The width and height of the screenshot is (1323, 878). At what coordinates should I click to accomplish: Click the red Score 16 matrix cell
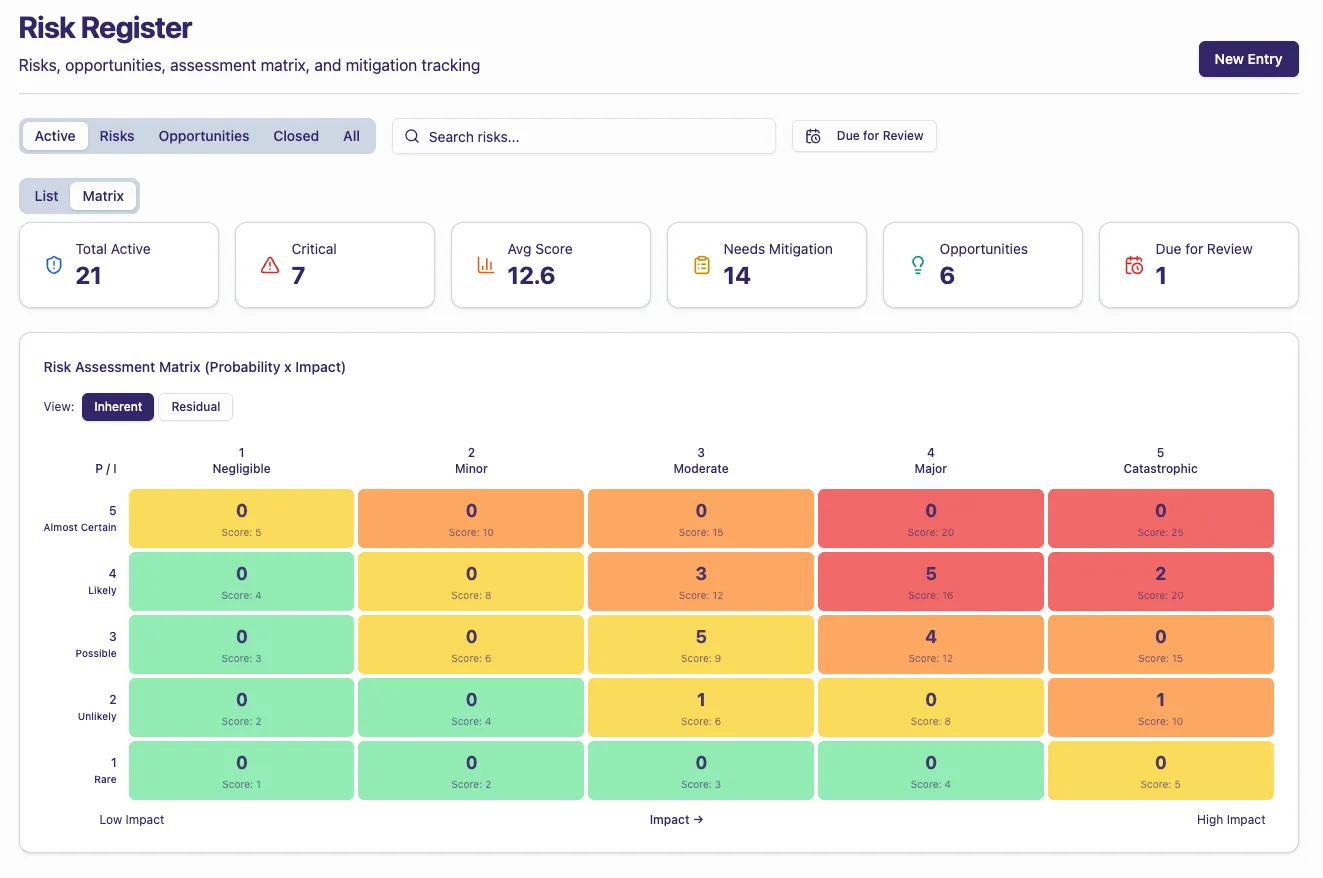(x=930, y=581)
